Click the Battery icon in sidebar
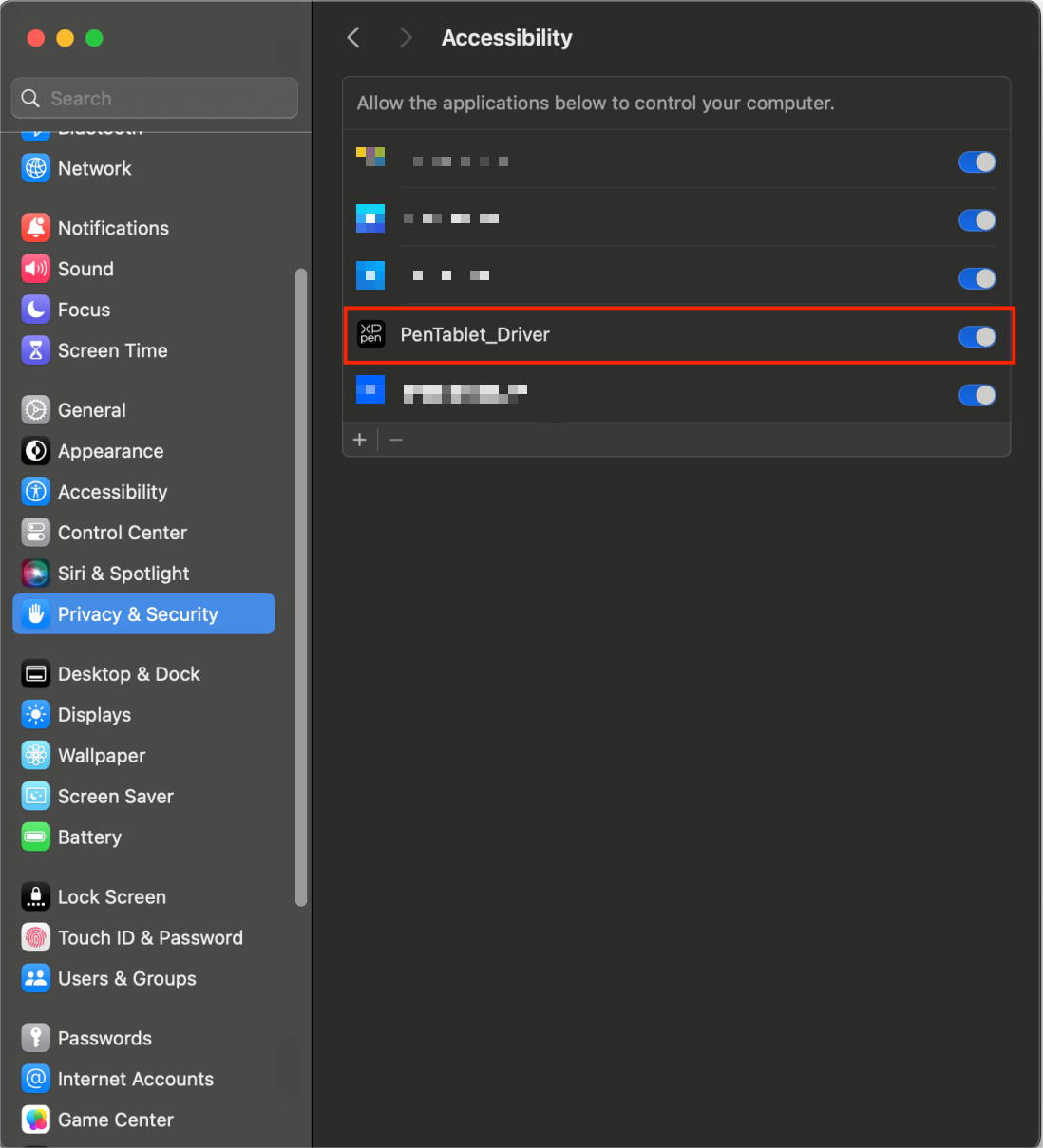Image resolution: width=1043 pixels, height=1148 pixels. 36,837
